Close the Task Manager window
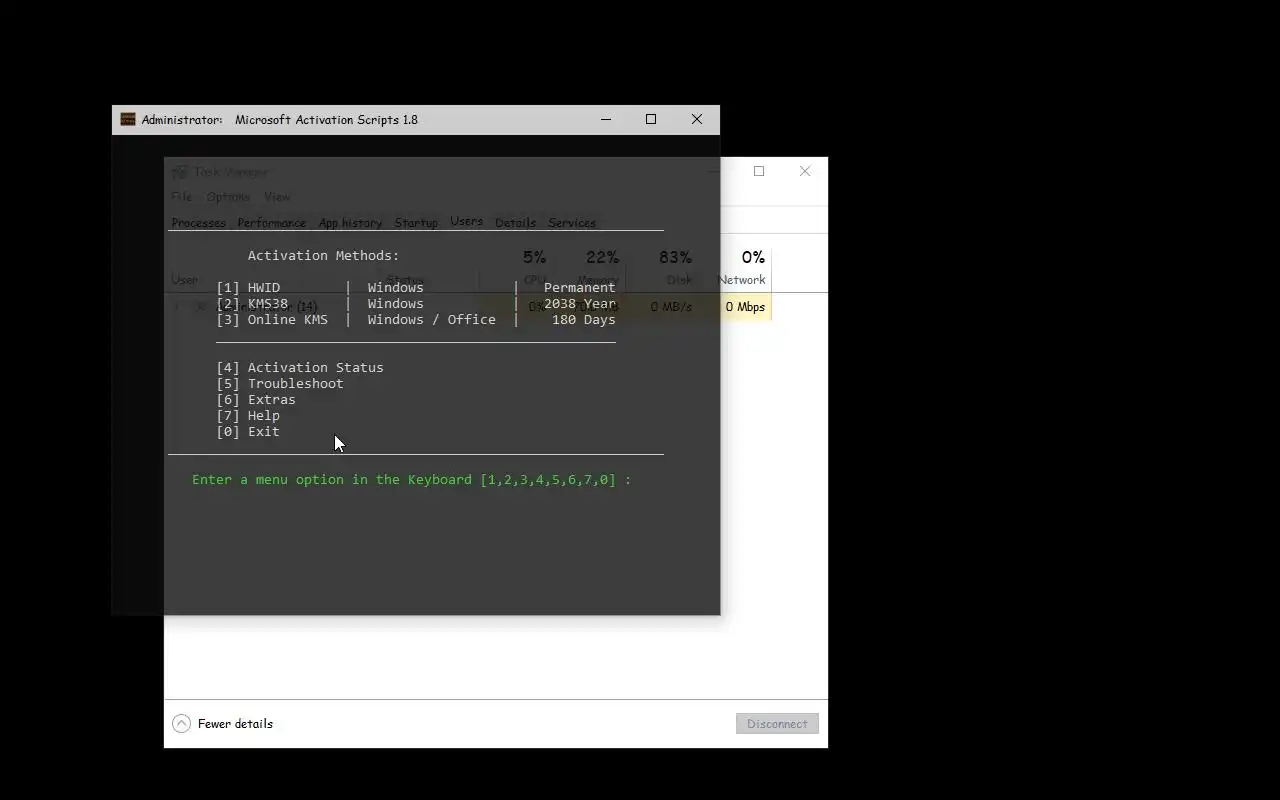Screen dimensions: 1280x800 [805, 171]
